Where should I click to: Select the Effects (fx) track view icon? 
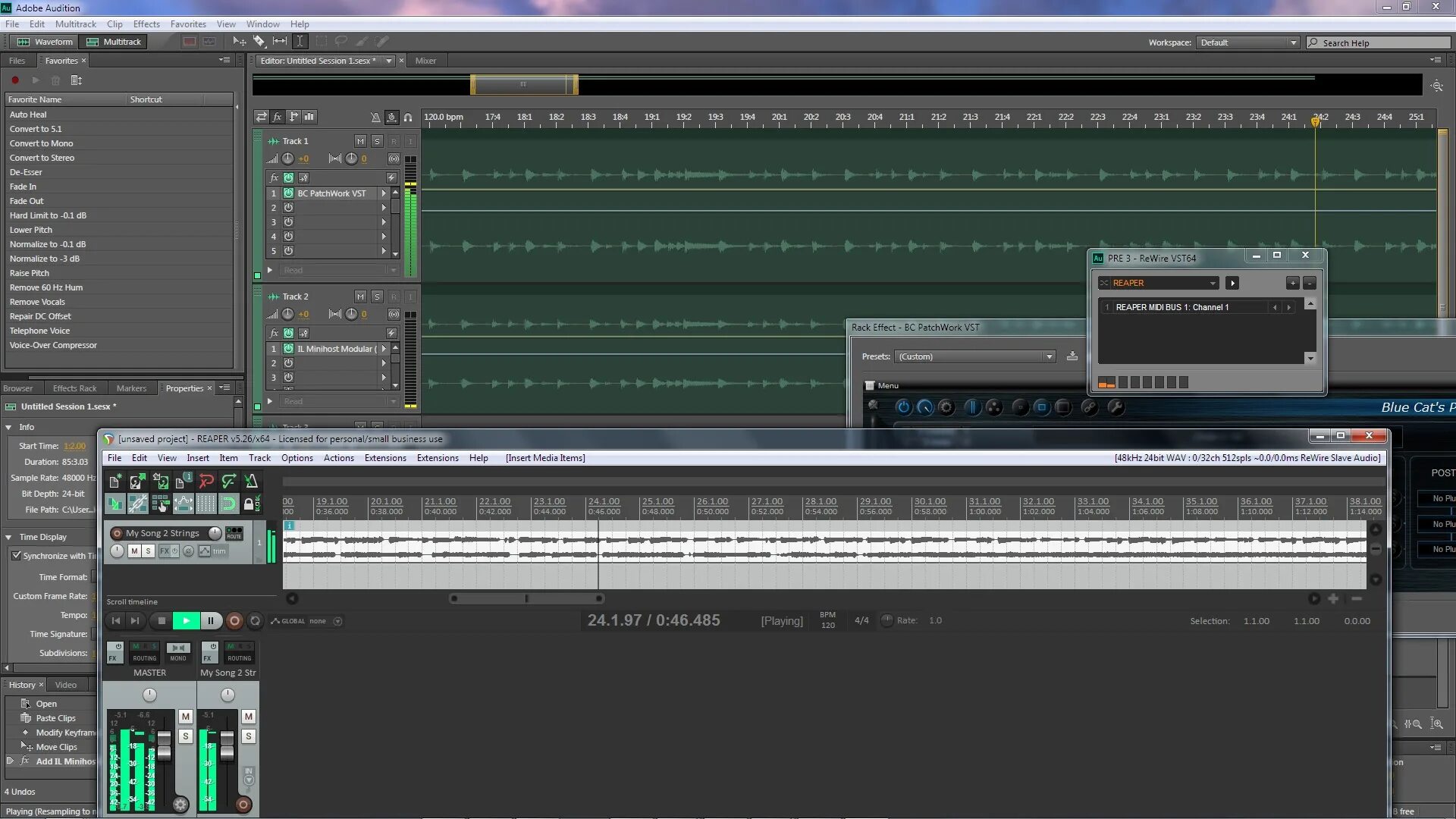click(x=278, y=117)
